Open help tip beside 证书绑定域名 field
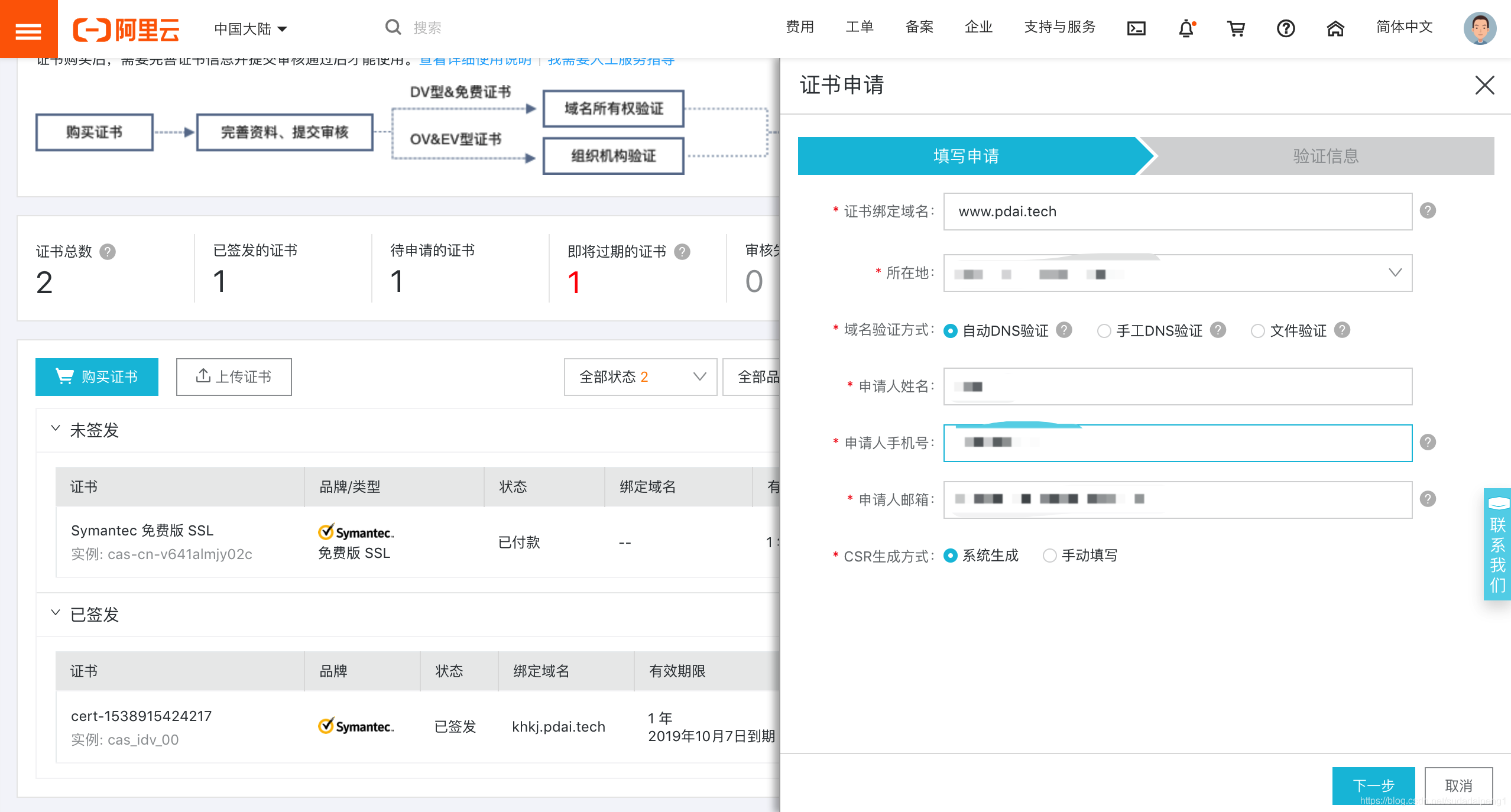This screenshot has width=1511, height=812. 1429,211
